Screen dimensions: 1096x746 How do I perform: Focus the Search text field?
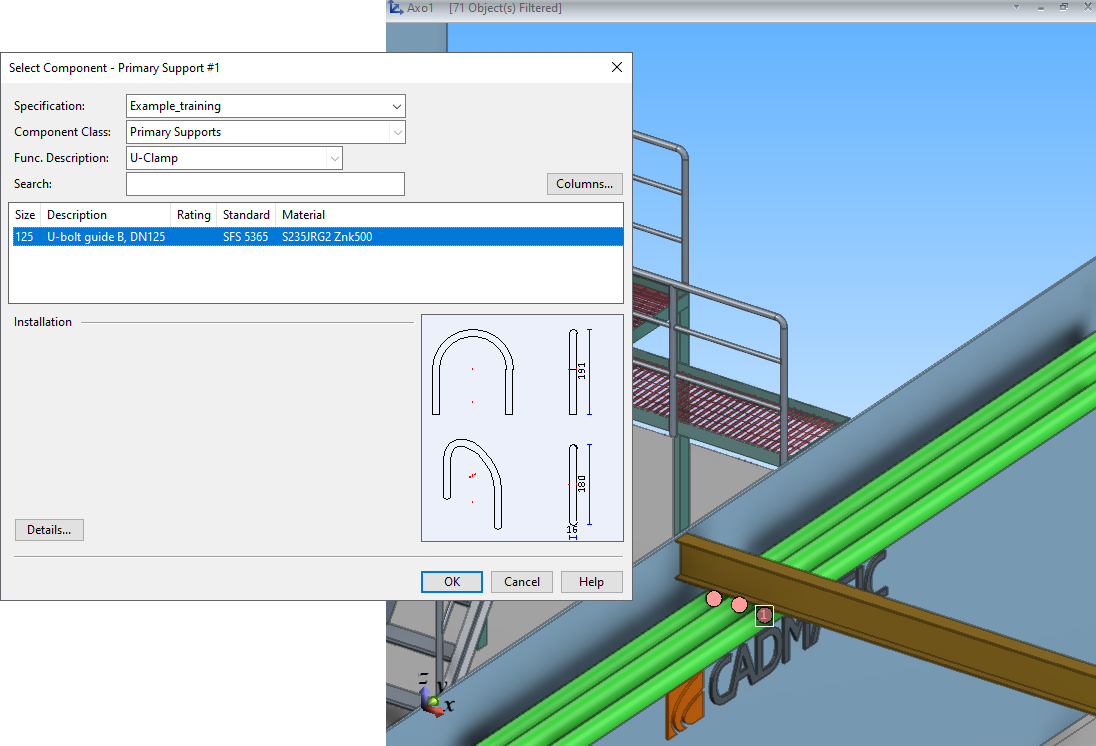pyautogui.click(x=265, y=184)
